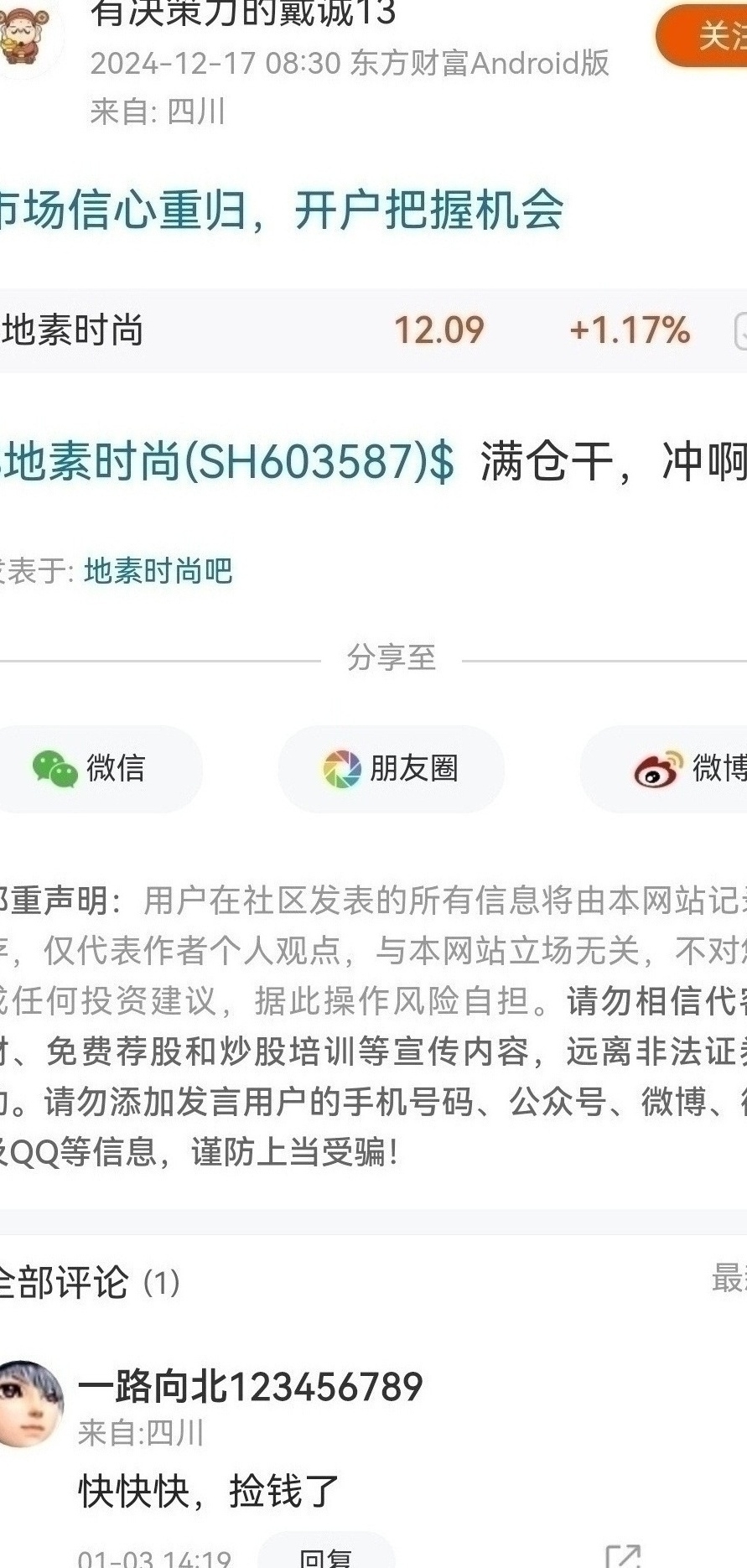This screenshot has width=747, height=1568.
Task: Tap the stock price 12.09
Action: (439, 330)
